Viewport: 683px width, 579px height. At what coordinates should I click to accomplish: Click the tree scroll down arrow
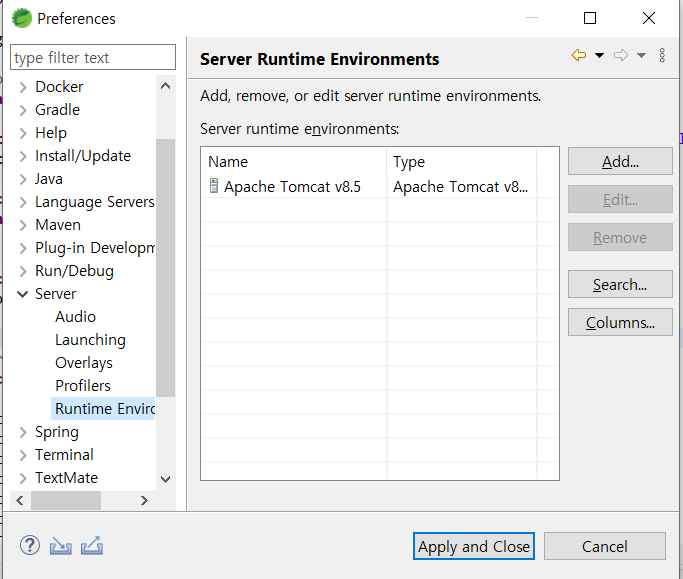pos(166,480)
